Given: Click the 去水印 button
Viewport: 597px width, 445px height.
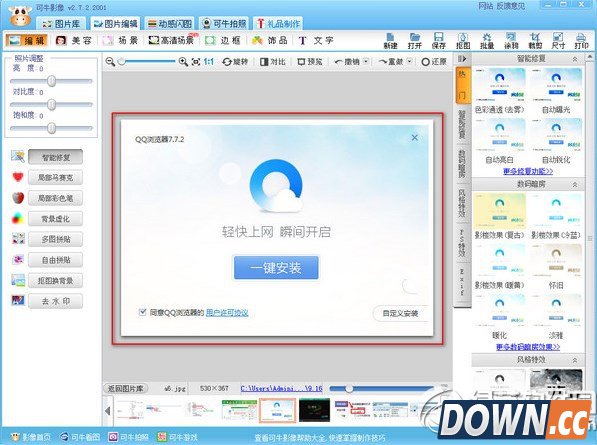Looking at the screenshot, I should coord(56,301).
